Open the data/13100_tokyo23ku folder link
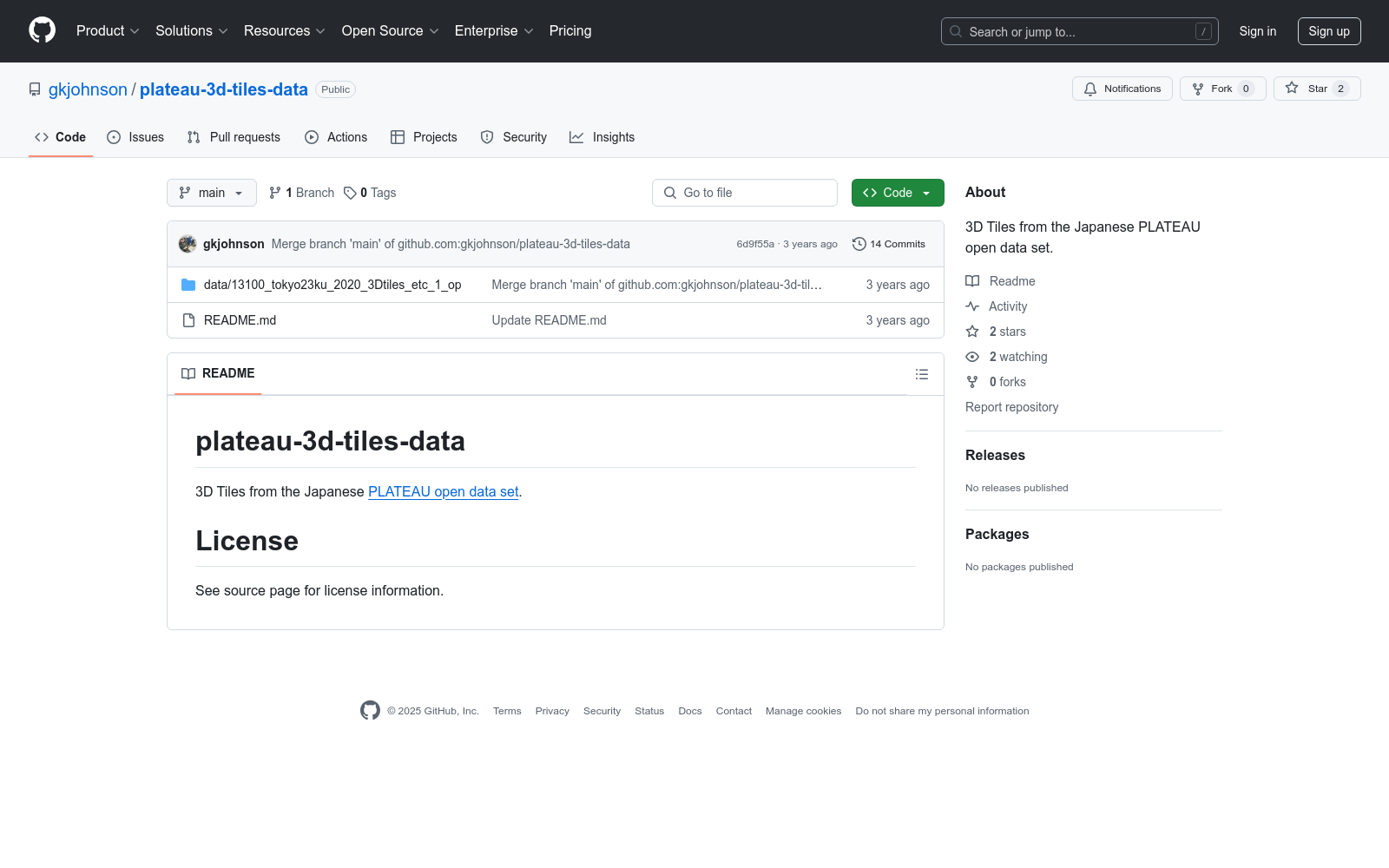The width and height of the screenshot is (1389, 868). [x=332, y=285]
